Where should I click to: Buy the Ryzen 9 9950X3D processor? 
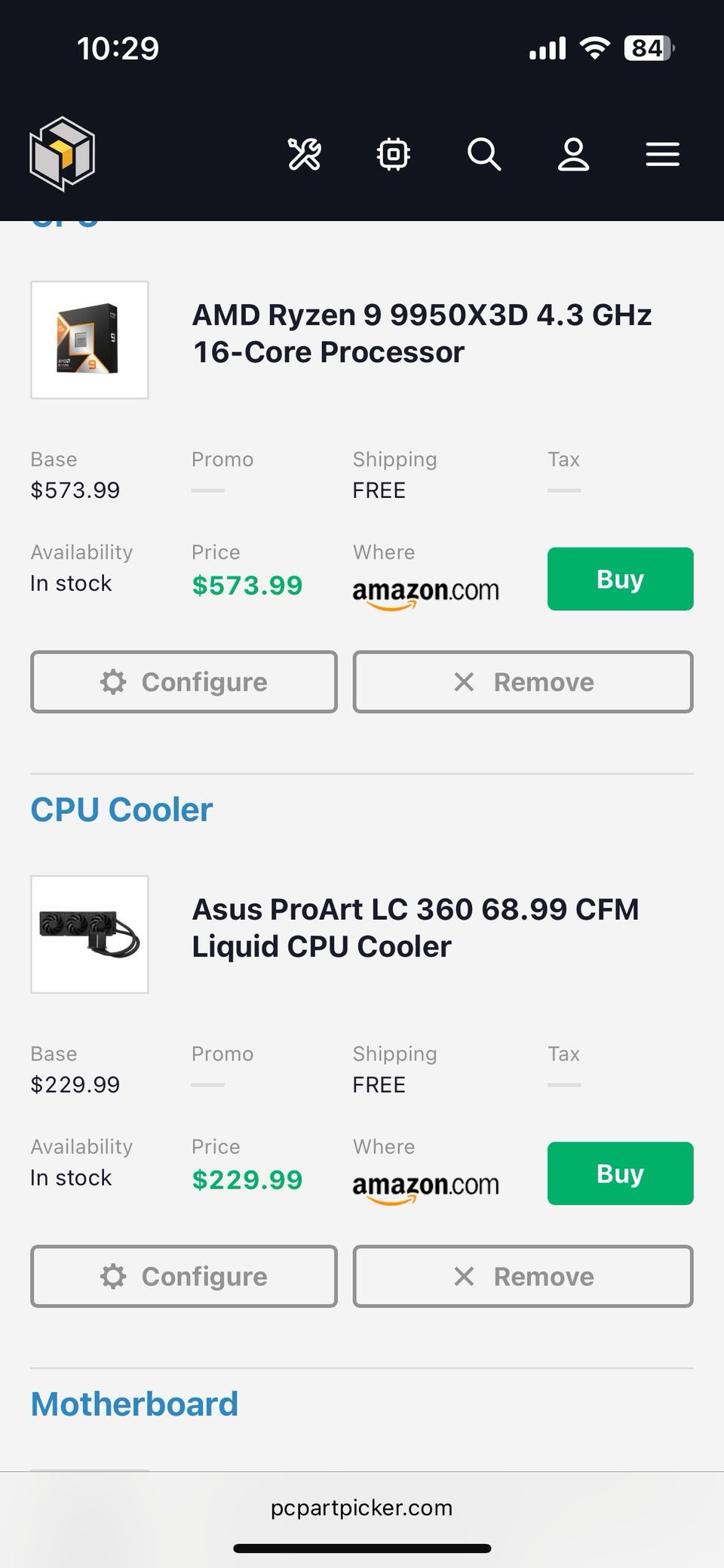(x=620, y=579)
